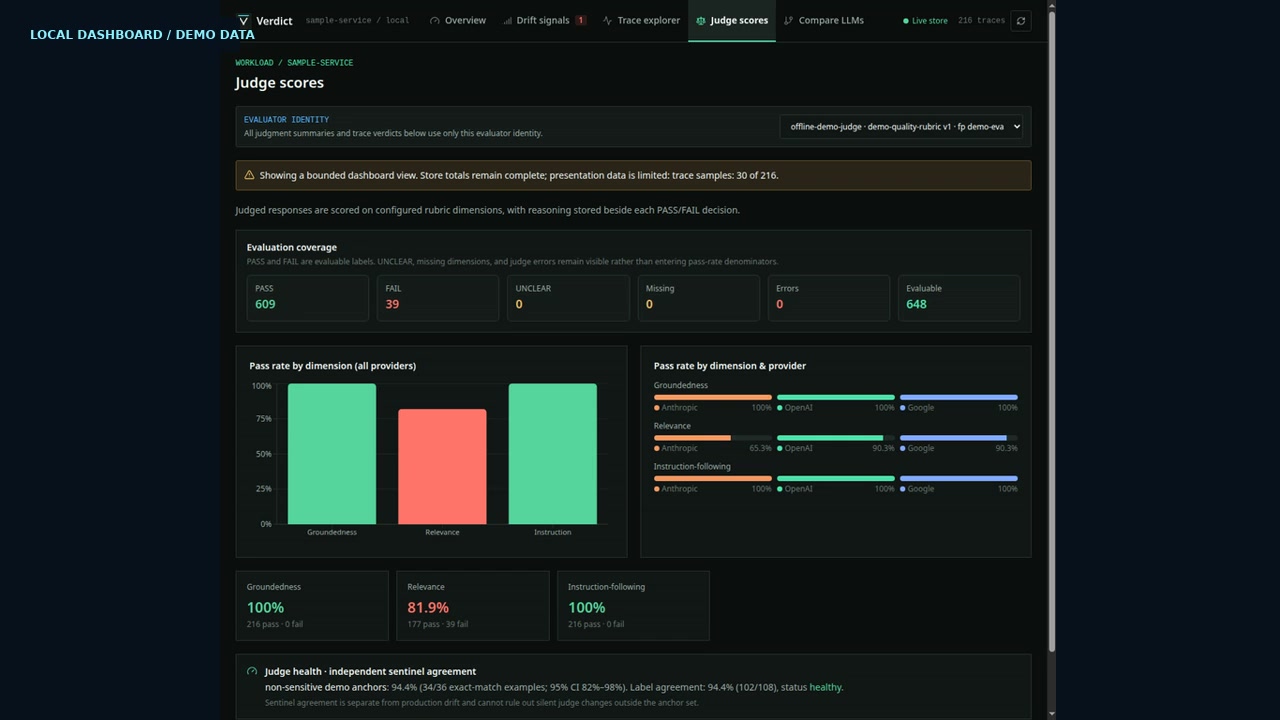Click the Anthropic Relevance progress bar
Viewport: 1280px width, 720px height.
coord(713,438)
